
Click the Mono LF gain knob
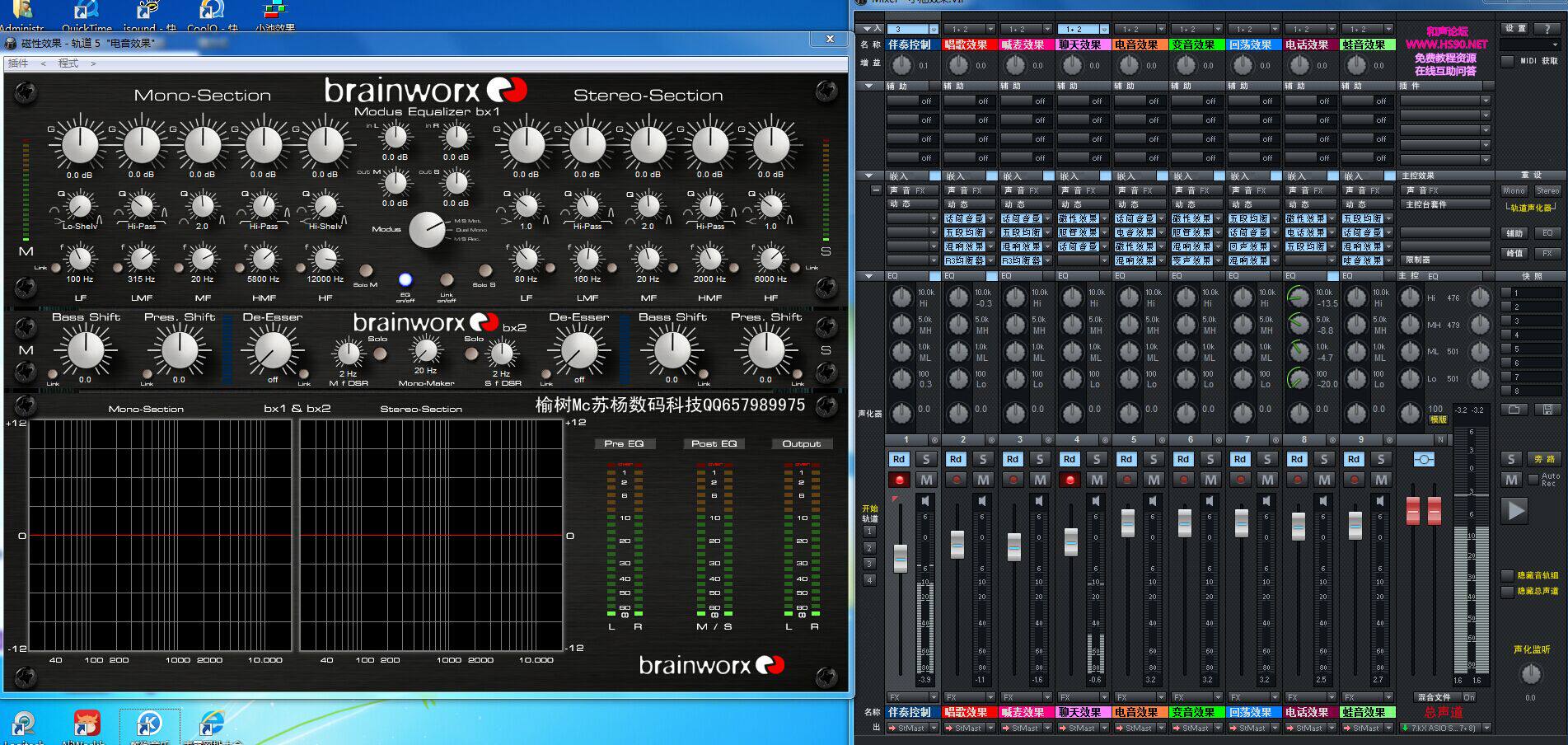coord(80,145)
